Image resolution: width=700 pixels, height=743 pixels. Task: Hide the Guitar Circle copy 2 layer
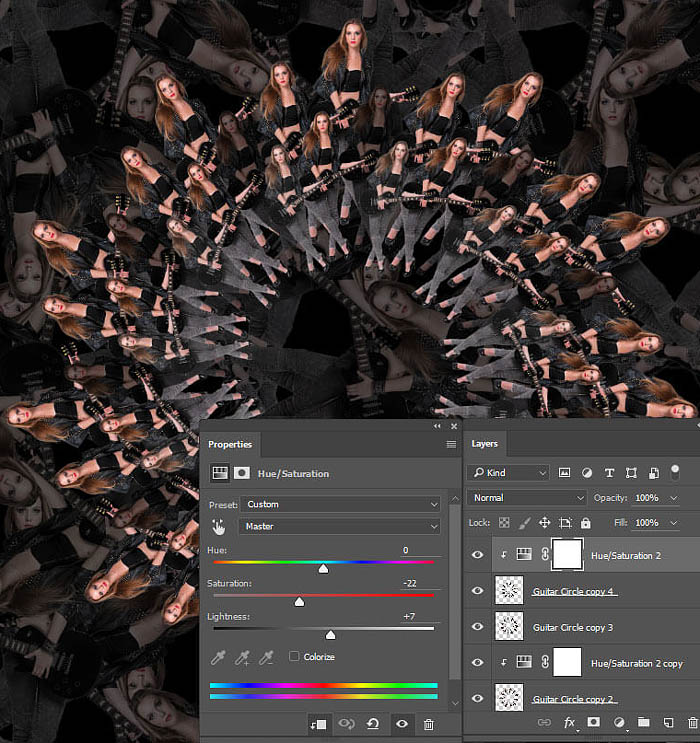coord(478,698)
